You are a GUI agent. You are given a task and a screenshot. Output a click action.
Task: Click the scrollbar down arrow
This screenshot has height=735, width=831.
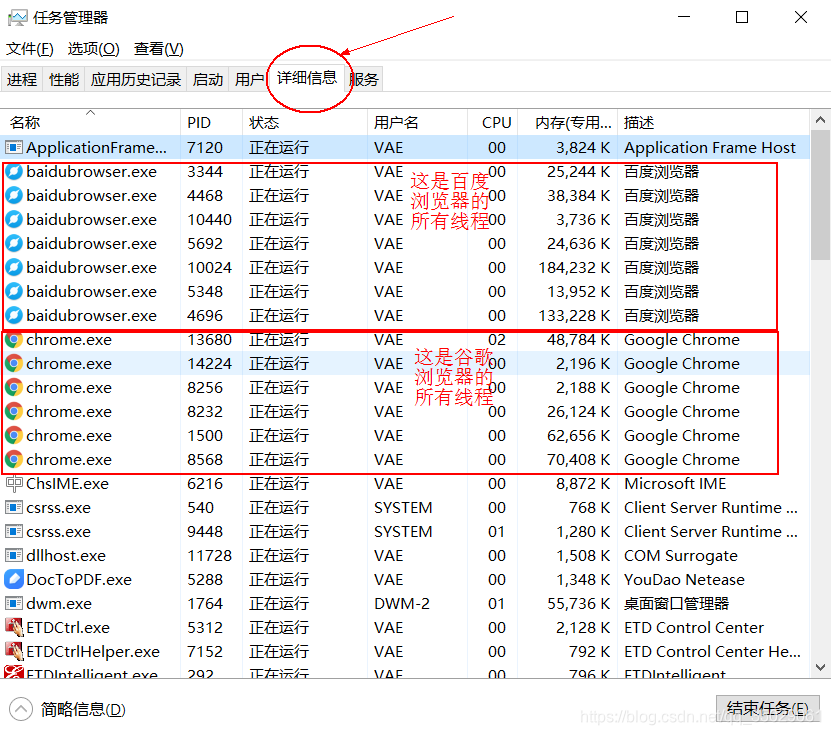[x=820, y=667]
